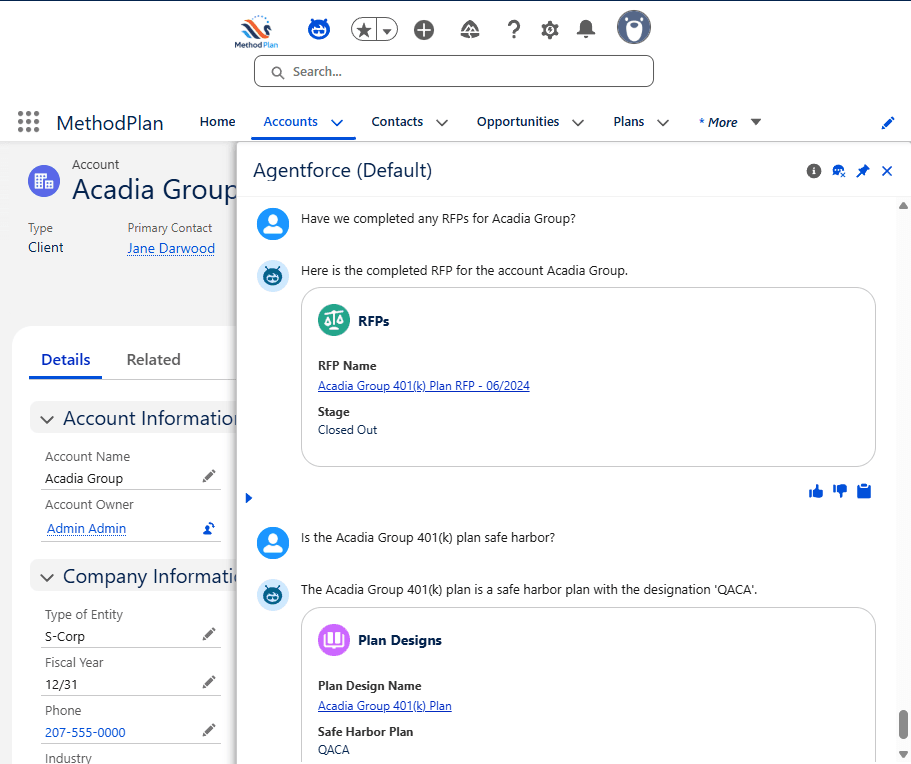Expand the Opportunities tab dropdown chevron
Viewport: 911px width, 764px height.
[578, 123]
